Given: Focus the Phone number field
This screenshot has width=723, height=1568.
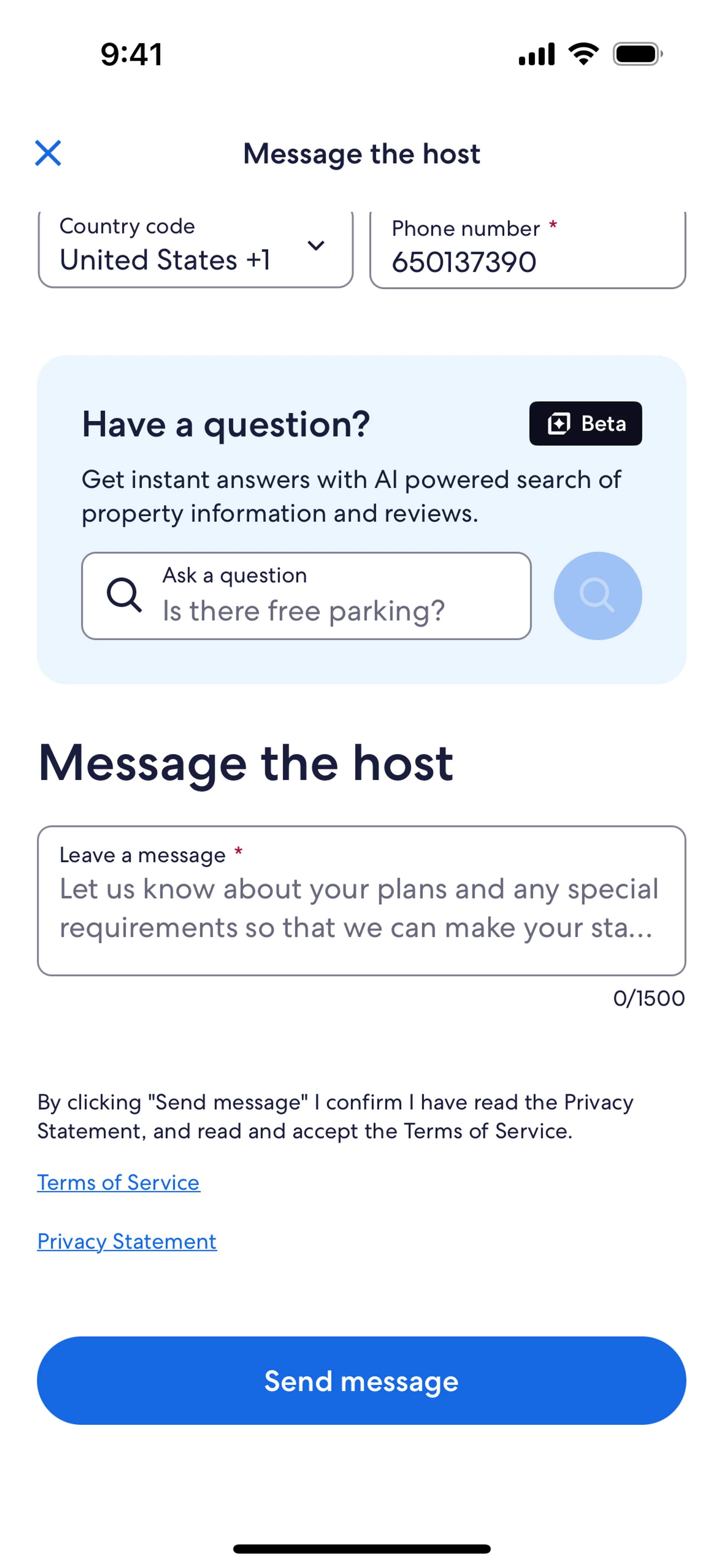Looking at the screenshot, I should pos(527,251).
